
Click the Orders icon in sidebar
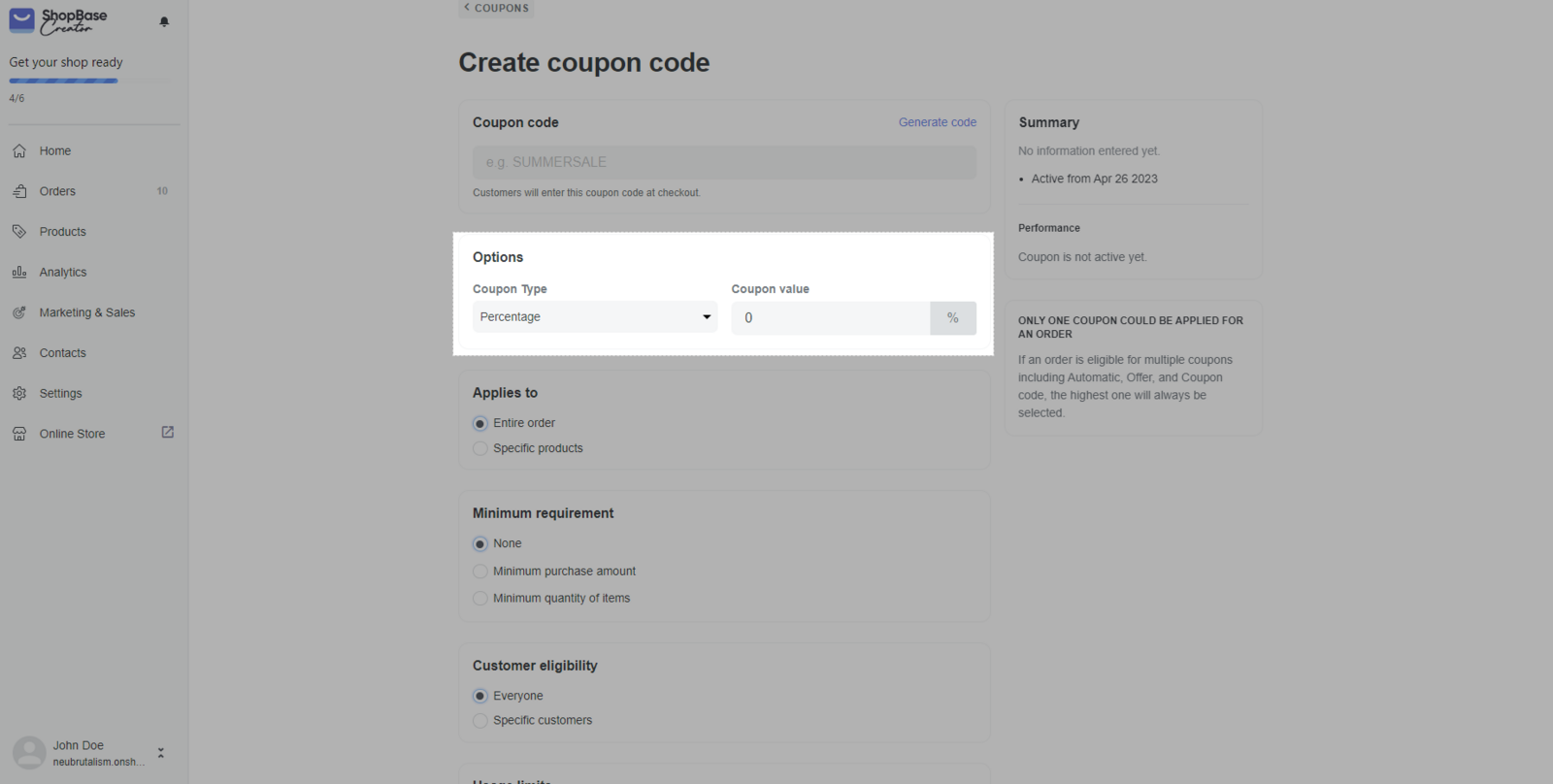coord(19,191)
